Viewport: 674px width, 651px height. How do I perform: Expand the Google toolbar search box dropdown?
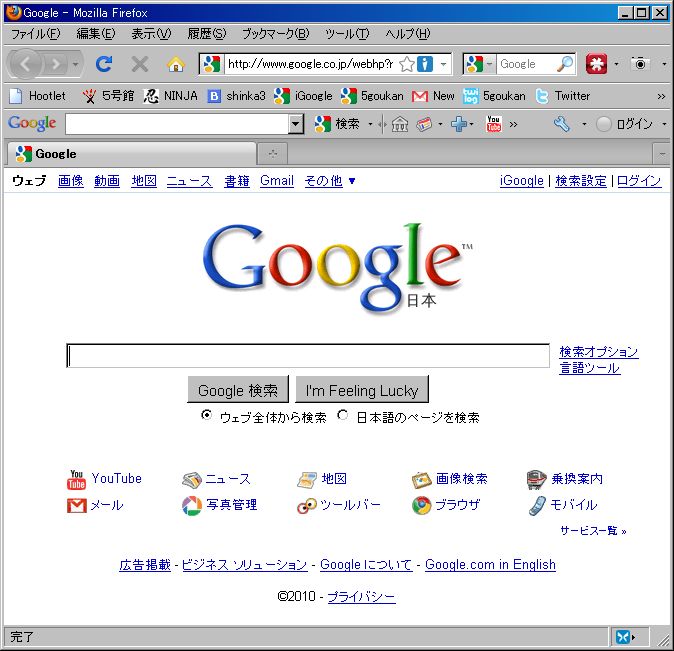click(x=295, y=124)
